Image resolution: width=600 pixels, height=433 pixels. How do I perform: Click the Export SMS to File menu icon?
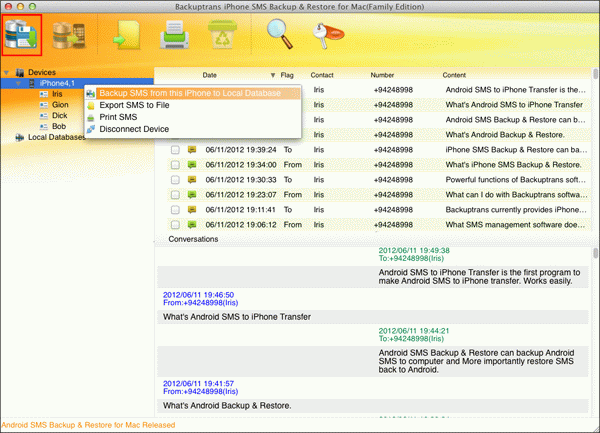pyautogui.click(x=91, y=105)
